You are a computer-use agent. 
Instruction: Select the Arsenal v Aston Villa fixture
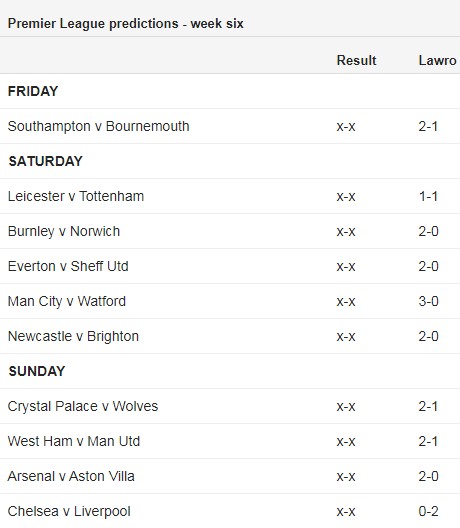[71, 476]
